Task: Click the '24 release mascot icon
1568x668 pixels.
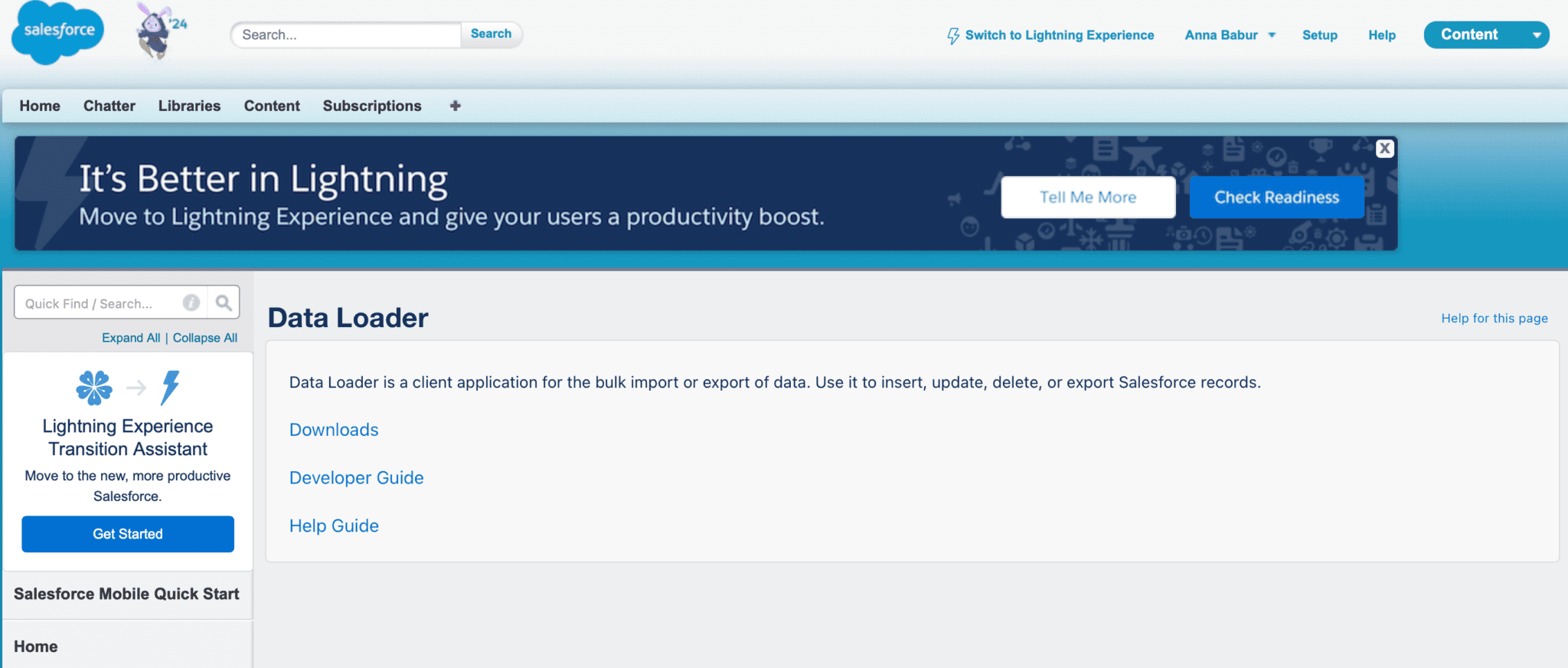Action: point(158,32)
